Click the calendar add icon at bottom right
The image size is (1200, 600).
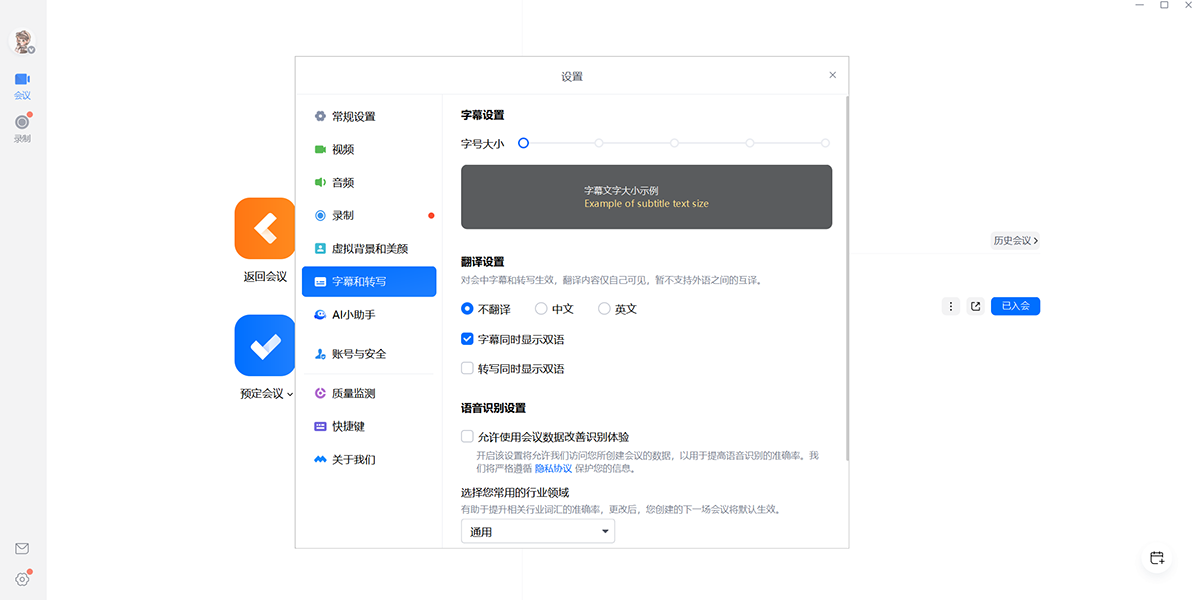(1157, 558)
